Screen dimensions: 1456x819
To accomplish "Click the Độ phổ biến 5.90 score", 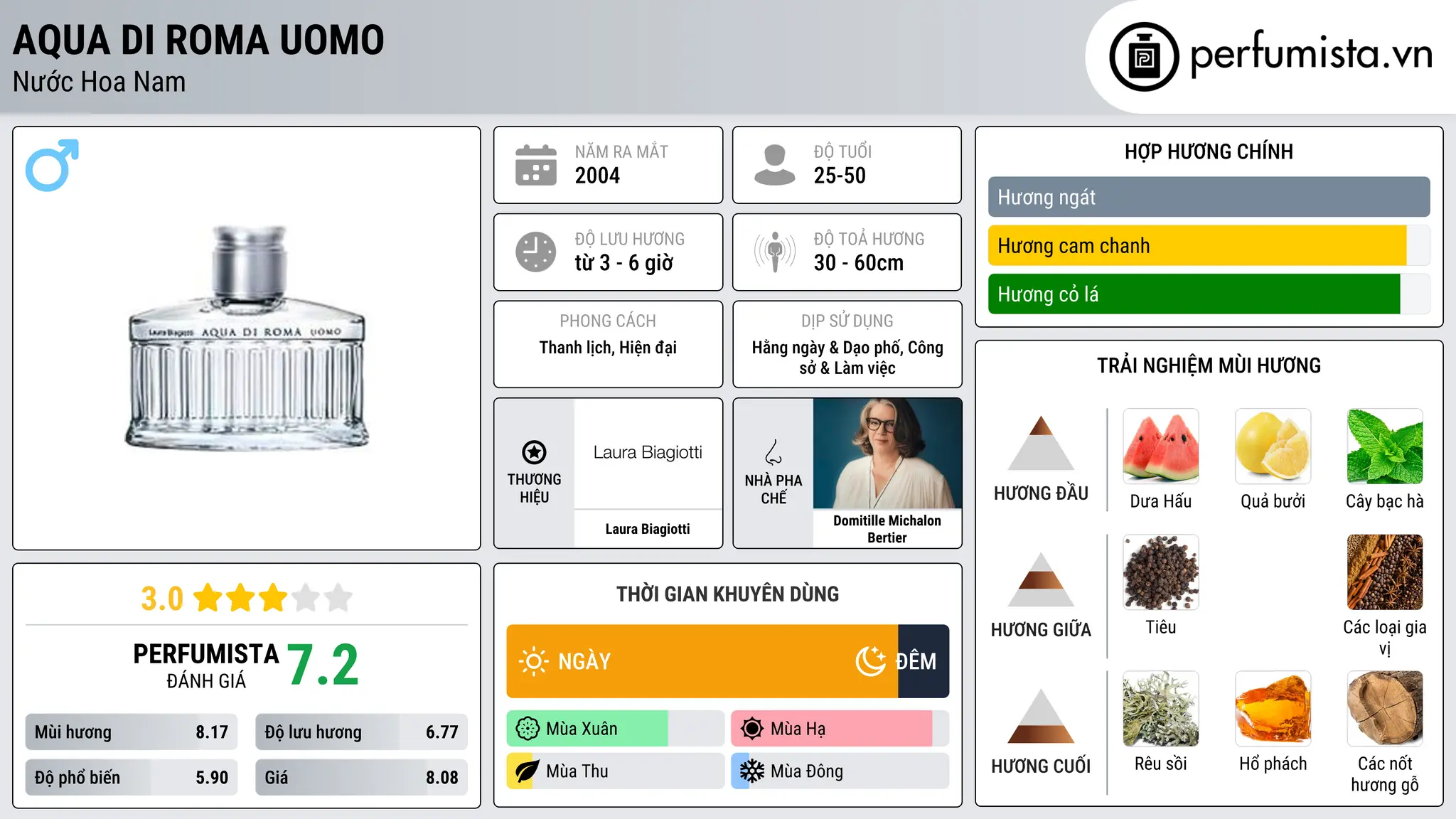I will click(132, 778).
